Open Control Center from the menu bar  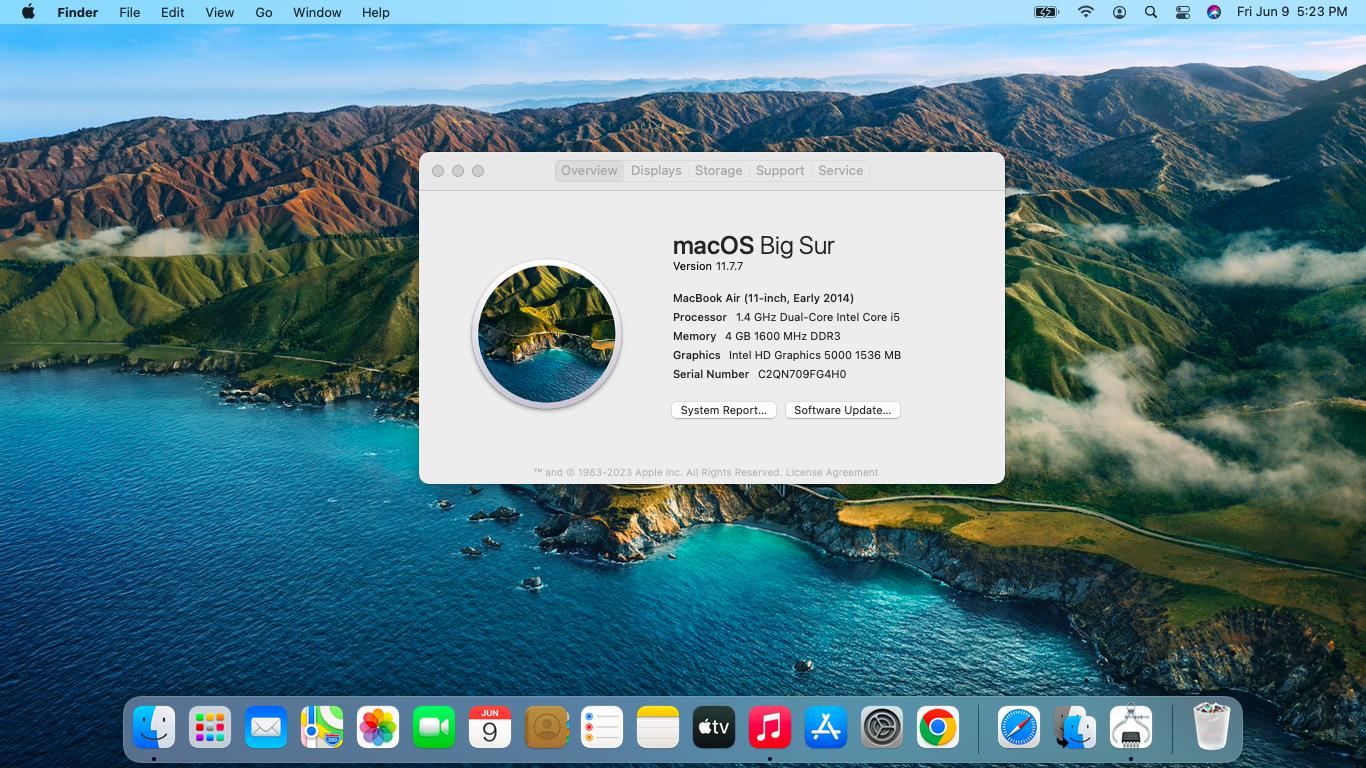[1183, 12]
